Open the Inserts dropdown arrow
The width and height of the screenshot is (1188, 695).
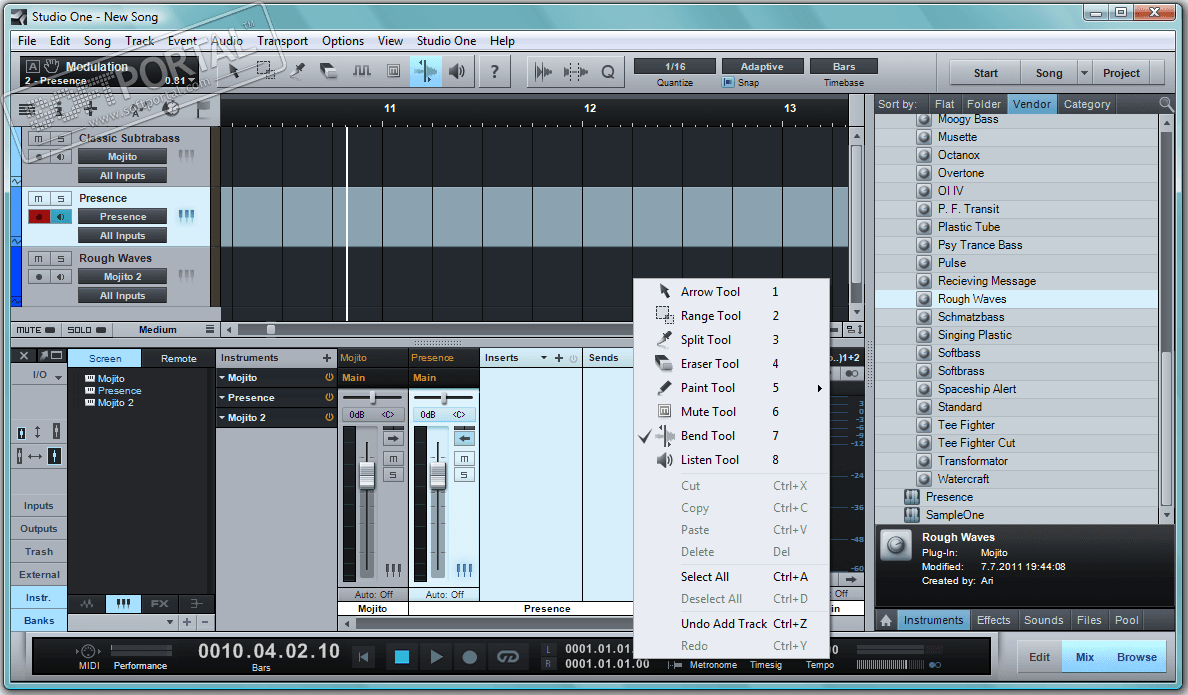coord(543,358)
